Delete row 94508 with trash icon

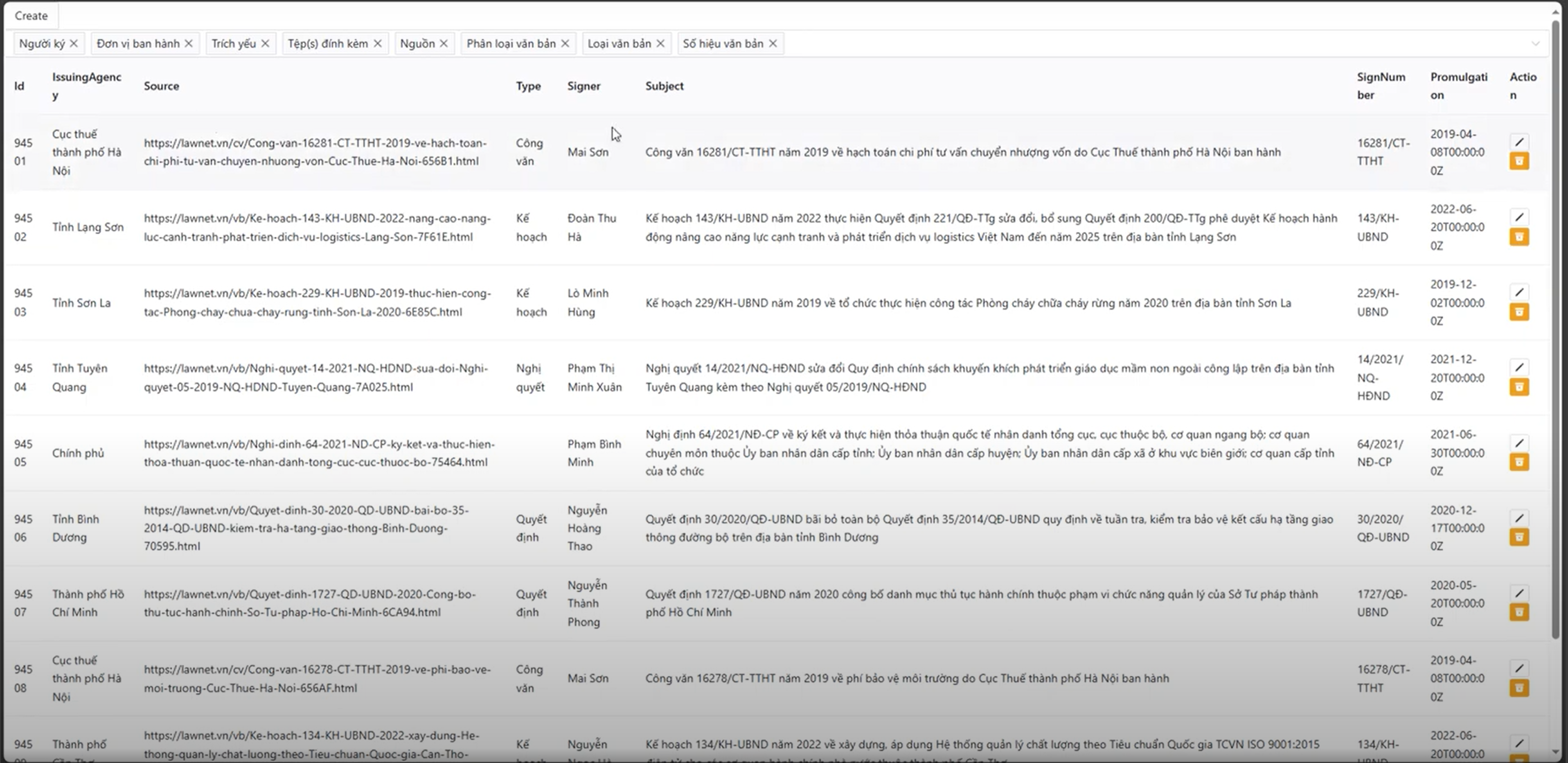[x=1519, y=688]
